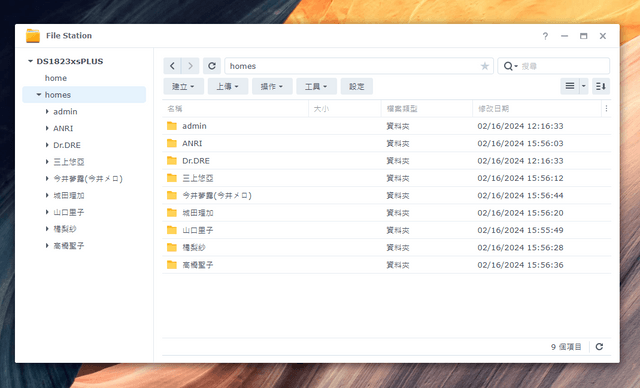
Task: Click into the search text field
Action: click(563, 66)
